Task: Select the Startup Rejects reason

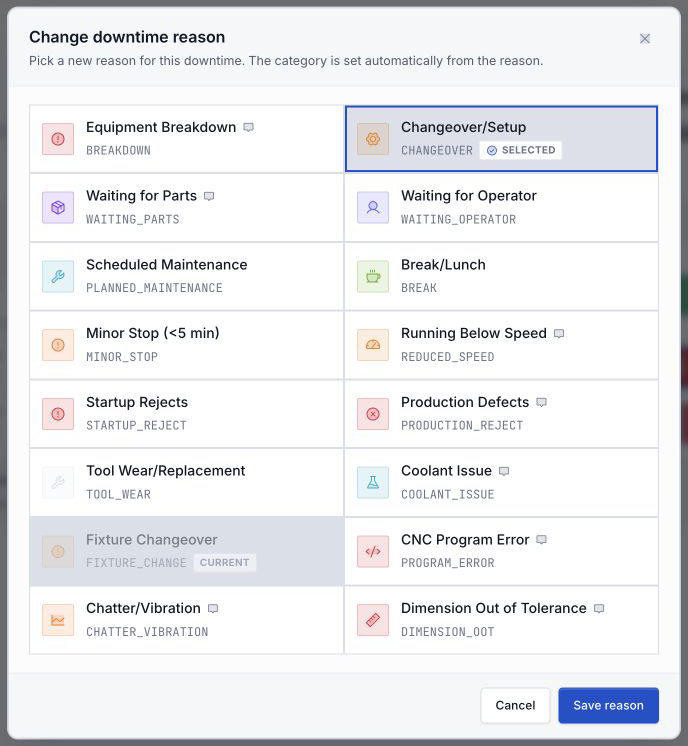Action: tap(187, 414)
